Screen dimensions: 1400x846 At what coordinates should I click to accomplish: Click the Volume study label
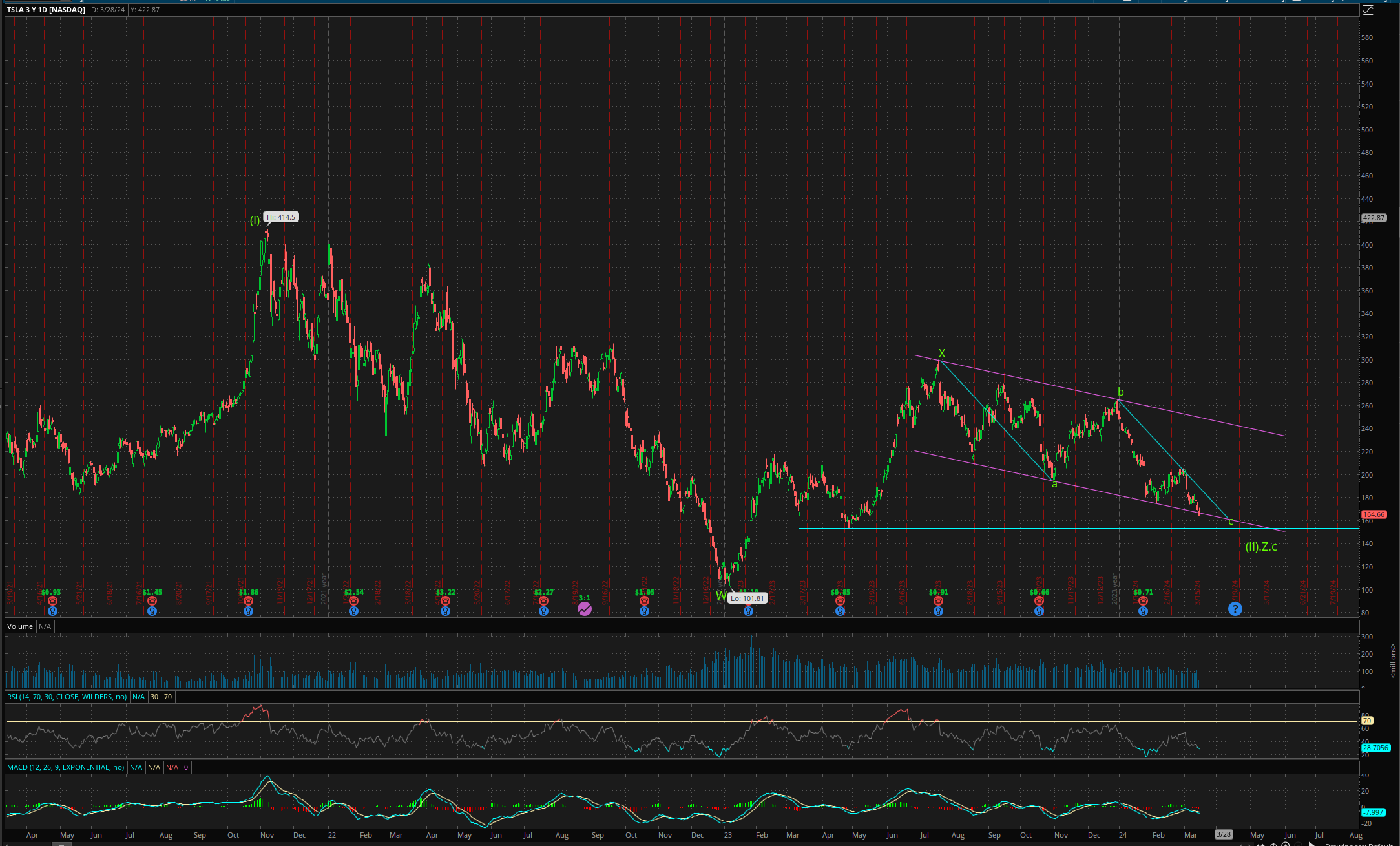pyautogui.click(x=20, y=626)
